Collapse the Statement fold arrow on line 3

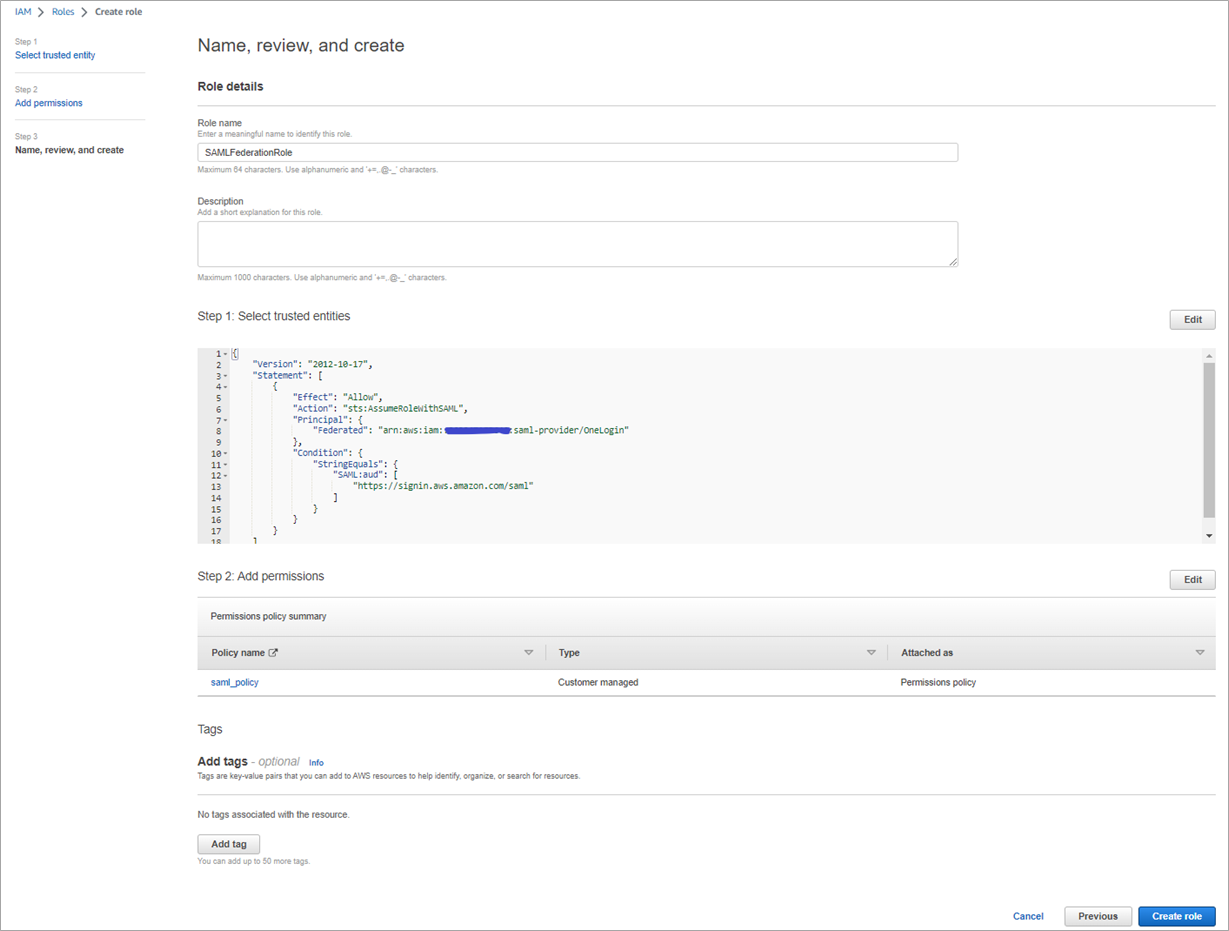click(x=226, y=376)
